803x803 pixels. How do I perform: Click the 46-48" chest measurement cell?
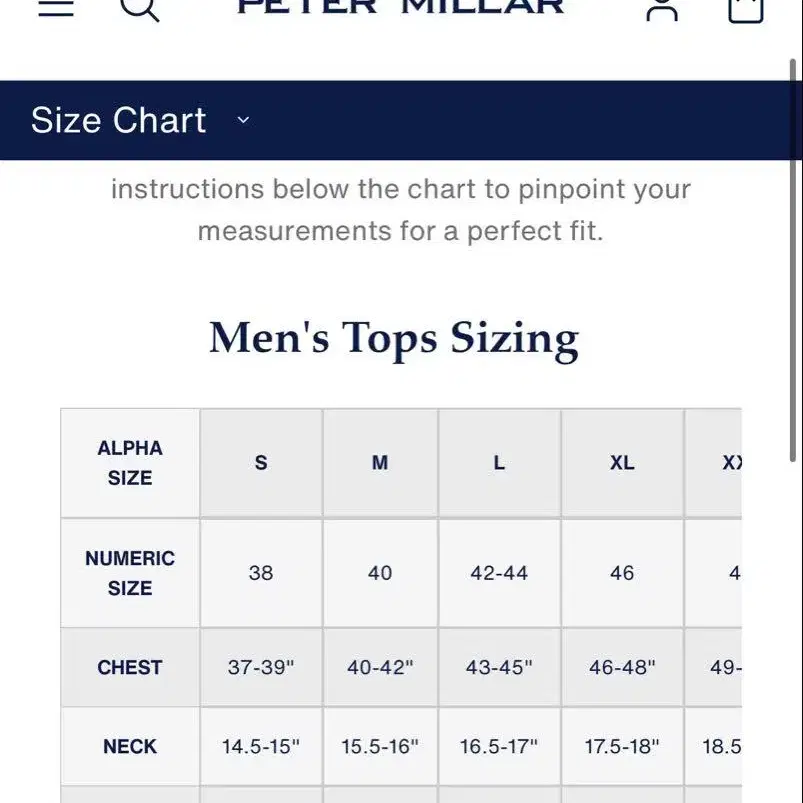[622, 667]
